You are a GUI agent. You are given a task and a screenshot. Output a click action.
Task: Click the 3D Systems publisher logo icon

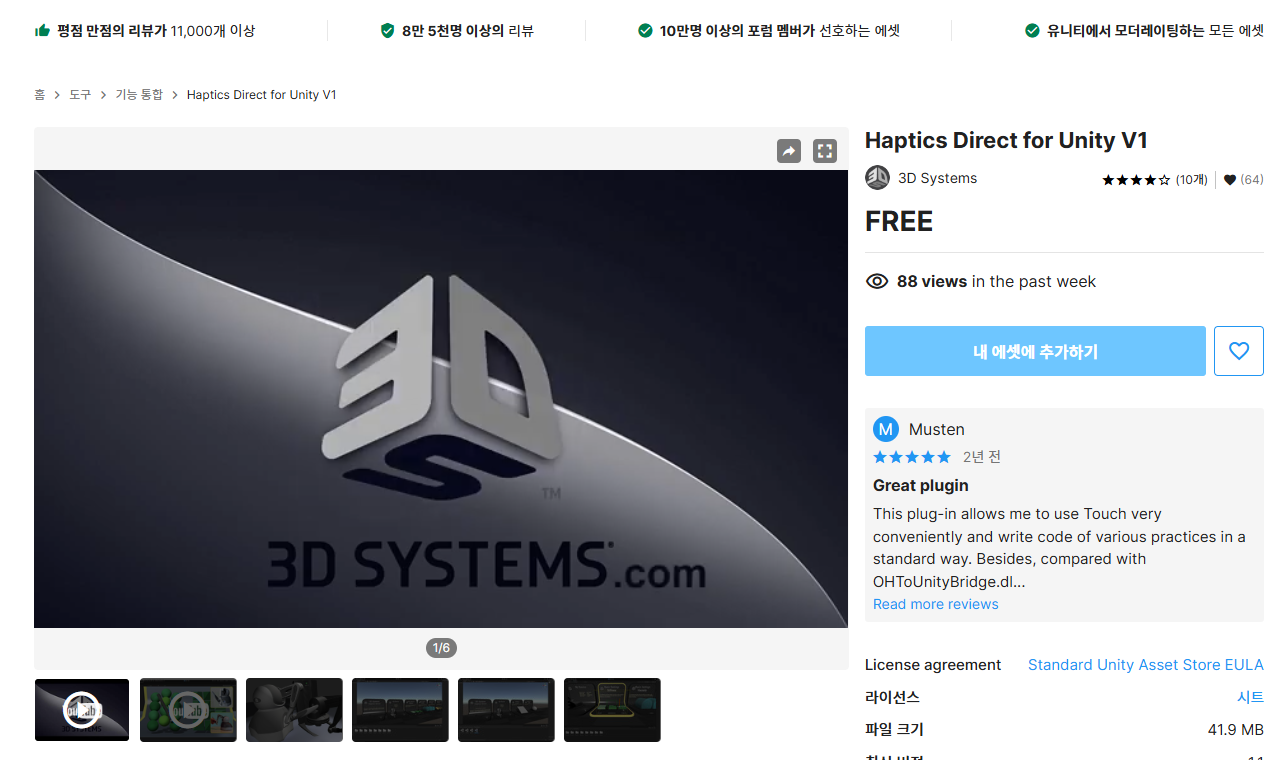tap(877, 178)
